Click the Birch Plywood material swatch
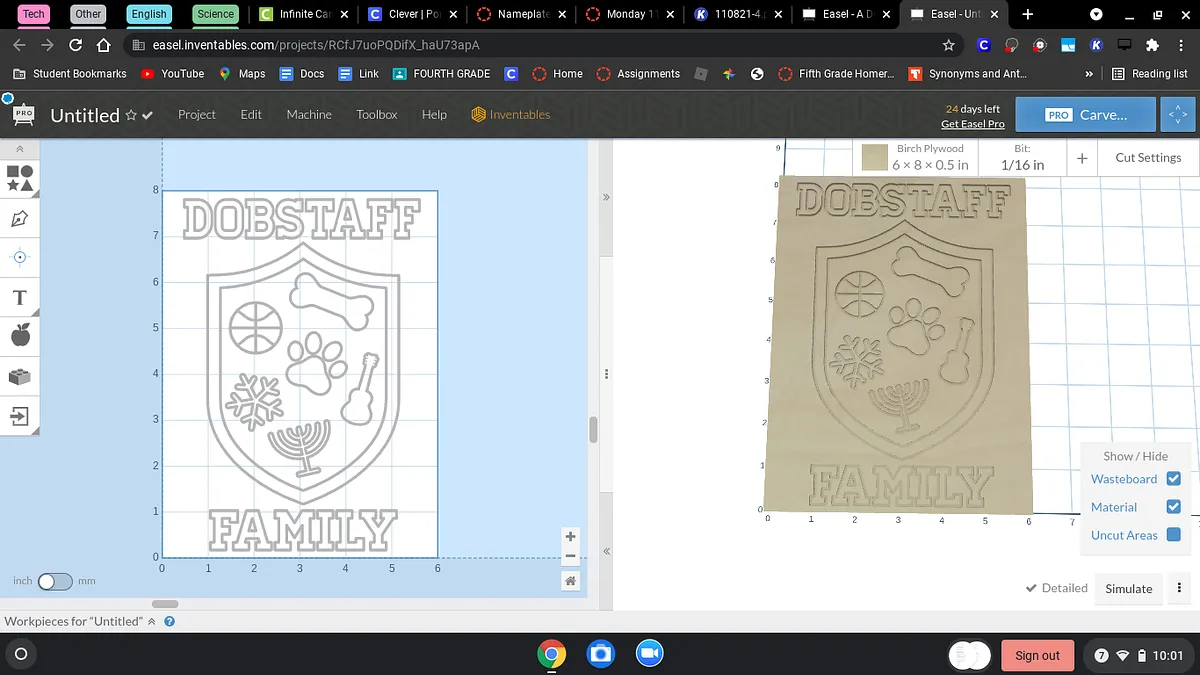This screenshot has height=675, width=1200. (875, 157)
